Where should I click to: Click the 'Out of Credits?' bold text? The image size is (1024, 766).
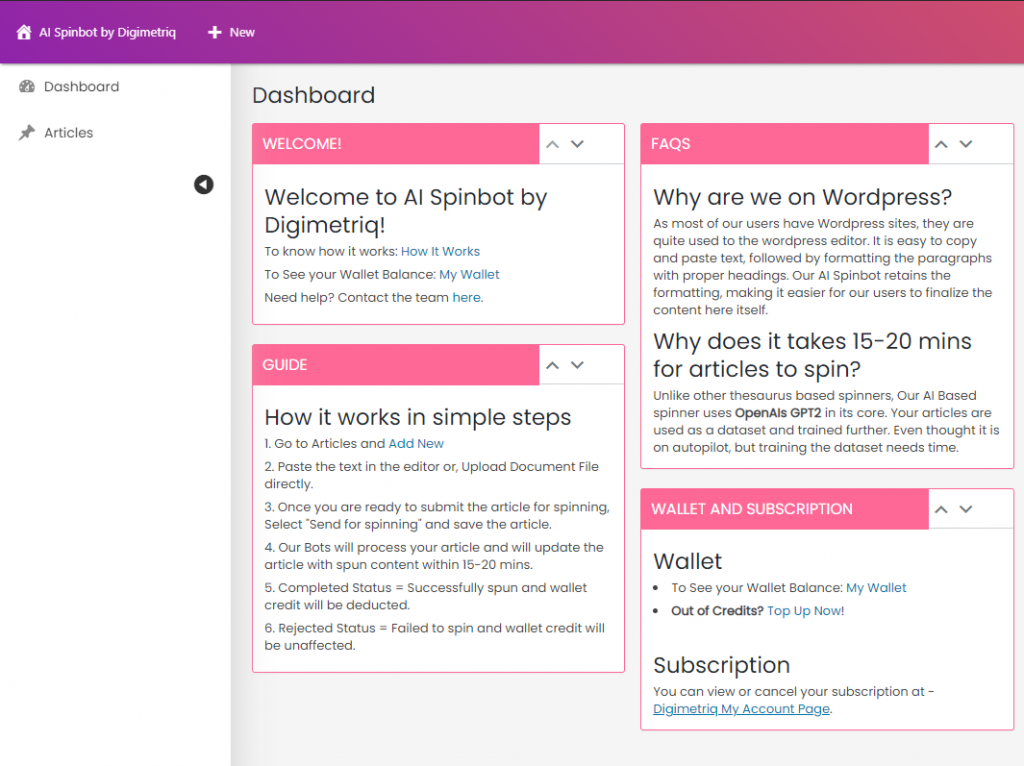717,611
